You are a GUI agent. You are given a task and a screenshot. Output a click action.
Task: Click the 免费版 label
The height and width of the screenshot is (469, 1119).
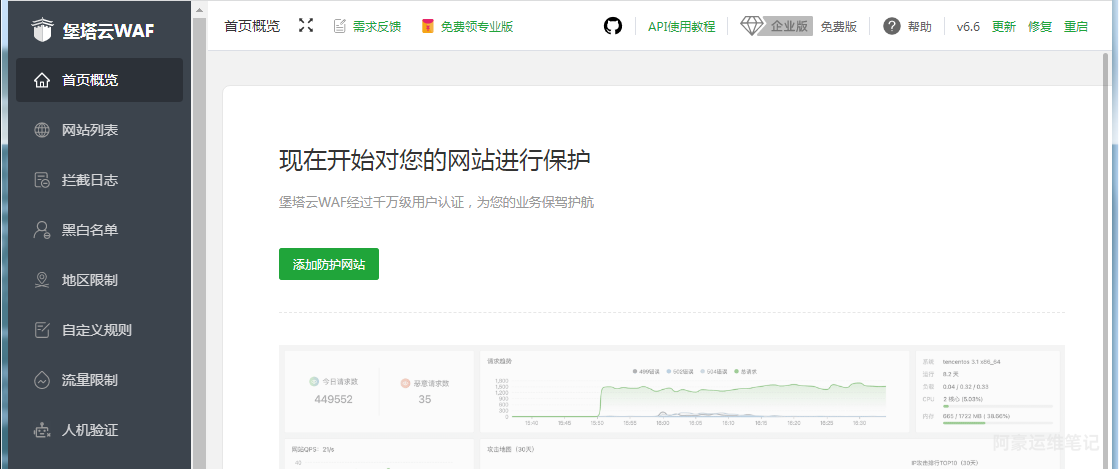pyautogui.click(x=839, y=26)
